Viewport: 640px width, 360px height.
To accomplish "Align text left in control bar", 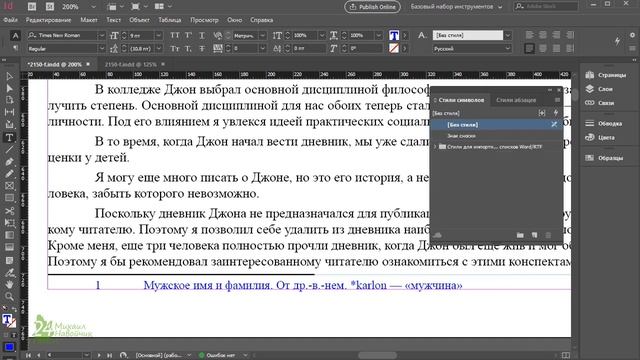I will [x=529, y=36].
